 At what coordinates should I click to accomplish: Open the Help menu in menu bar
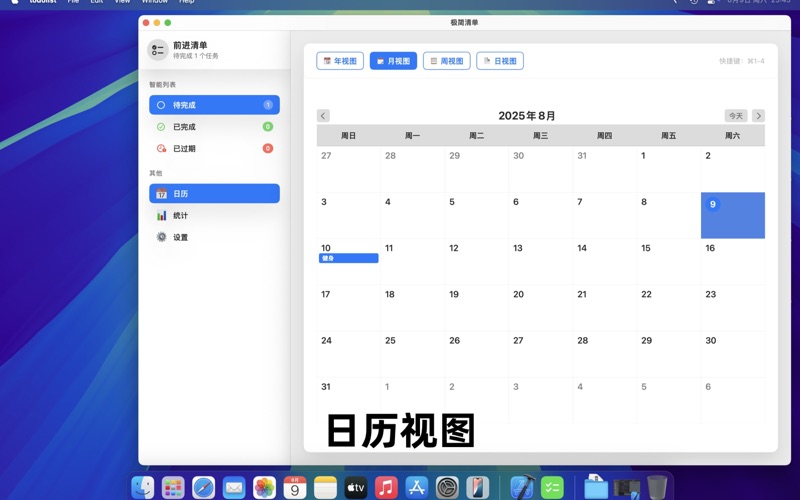[x=187, y=2]
